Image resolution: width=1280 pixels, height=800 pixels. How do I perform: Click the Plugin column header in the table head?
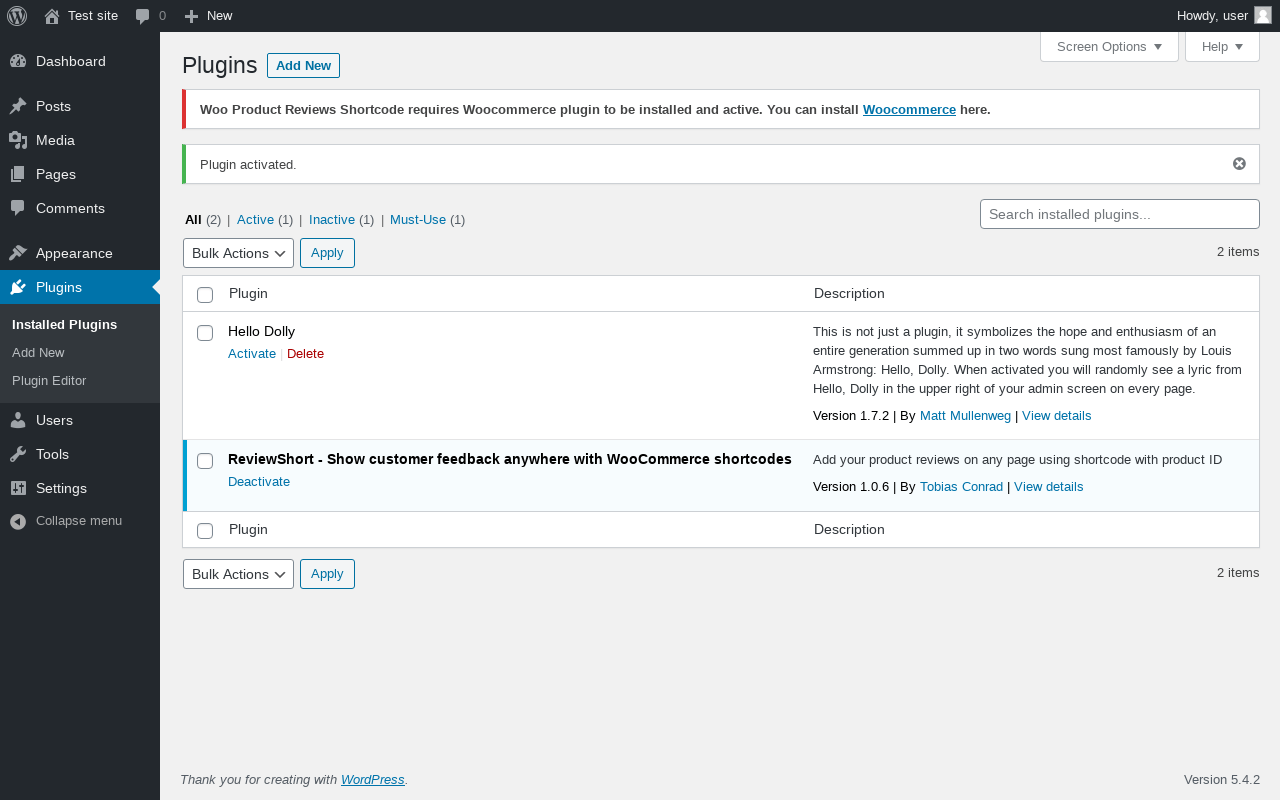coord(248,293)
